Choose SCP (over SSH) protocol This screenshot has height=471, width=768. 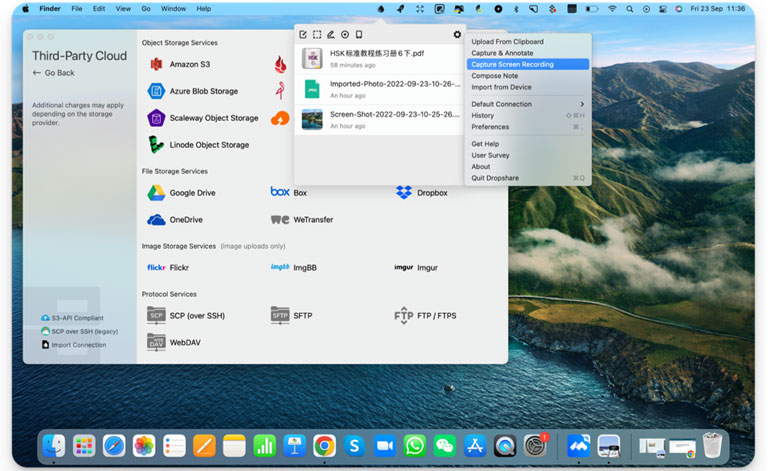click(186, 316)
